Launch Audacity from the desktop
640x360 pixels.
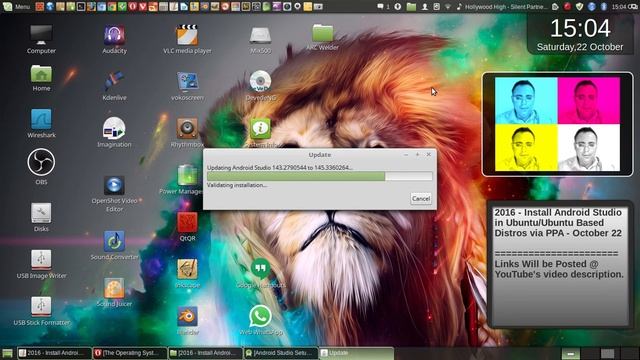[114, 39]
